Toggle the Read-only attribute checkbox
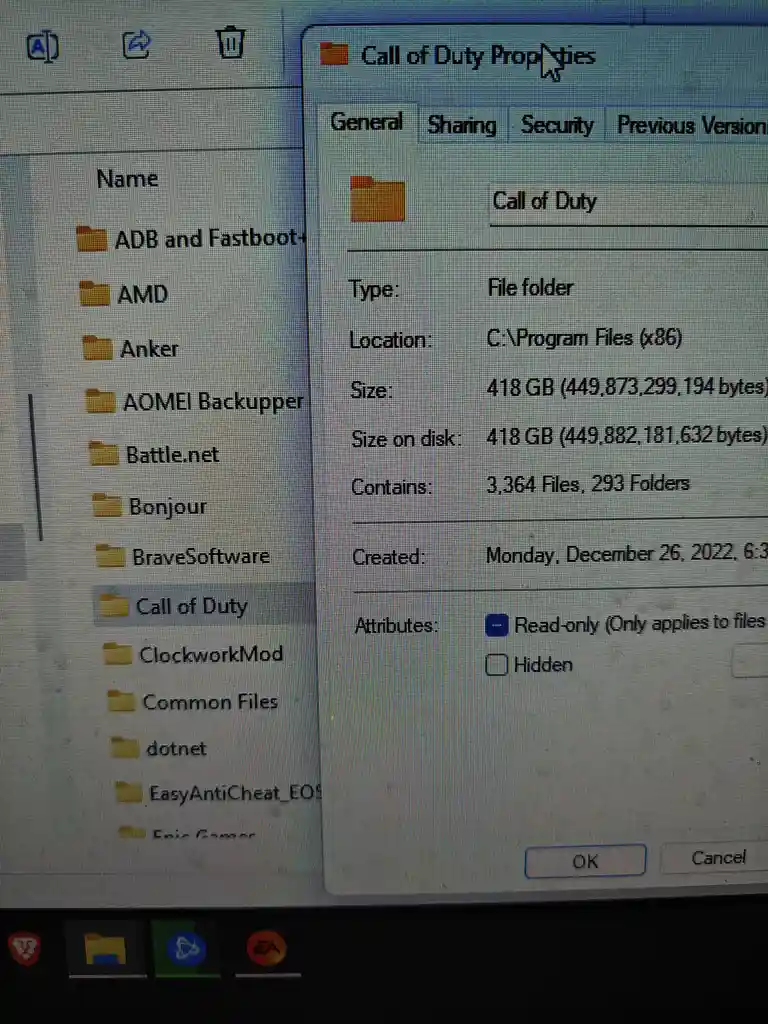768x1024 pixels. [497, 626]
